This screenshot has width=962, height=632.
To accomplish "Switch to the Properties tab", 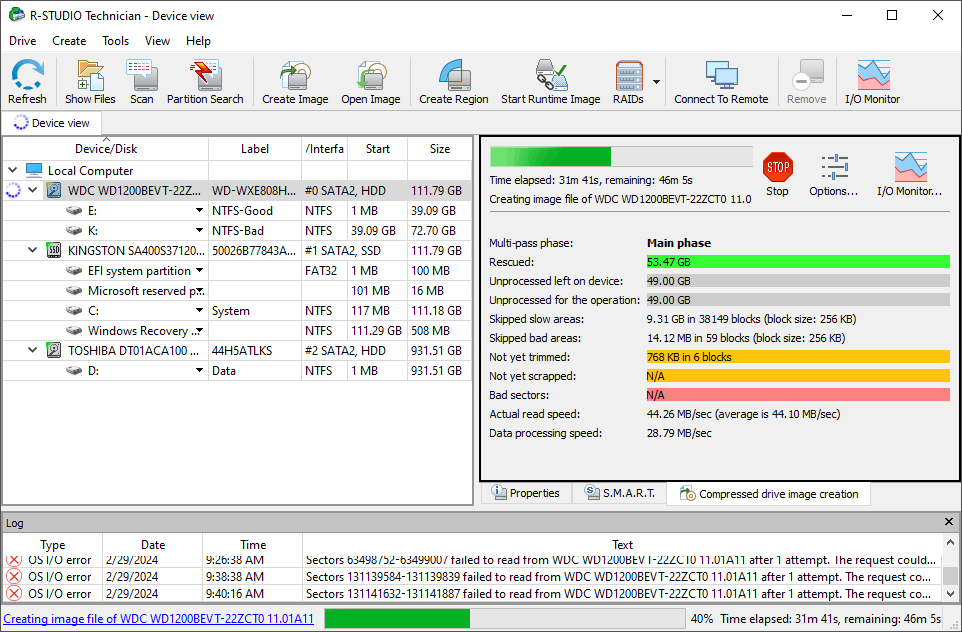I will pos(526,493).
